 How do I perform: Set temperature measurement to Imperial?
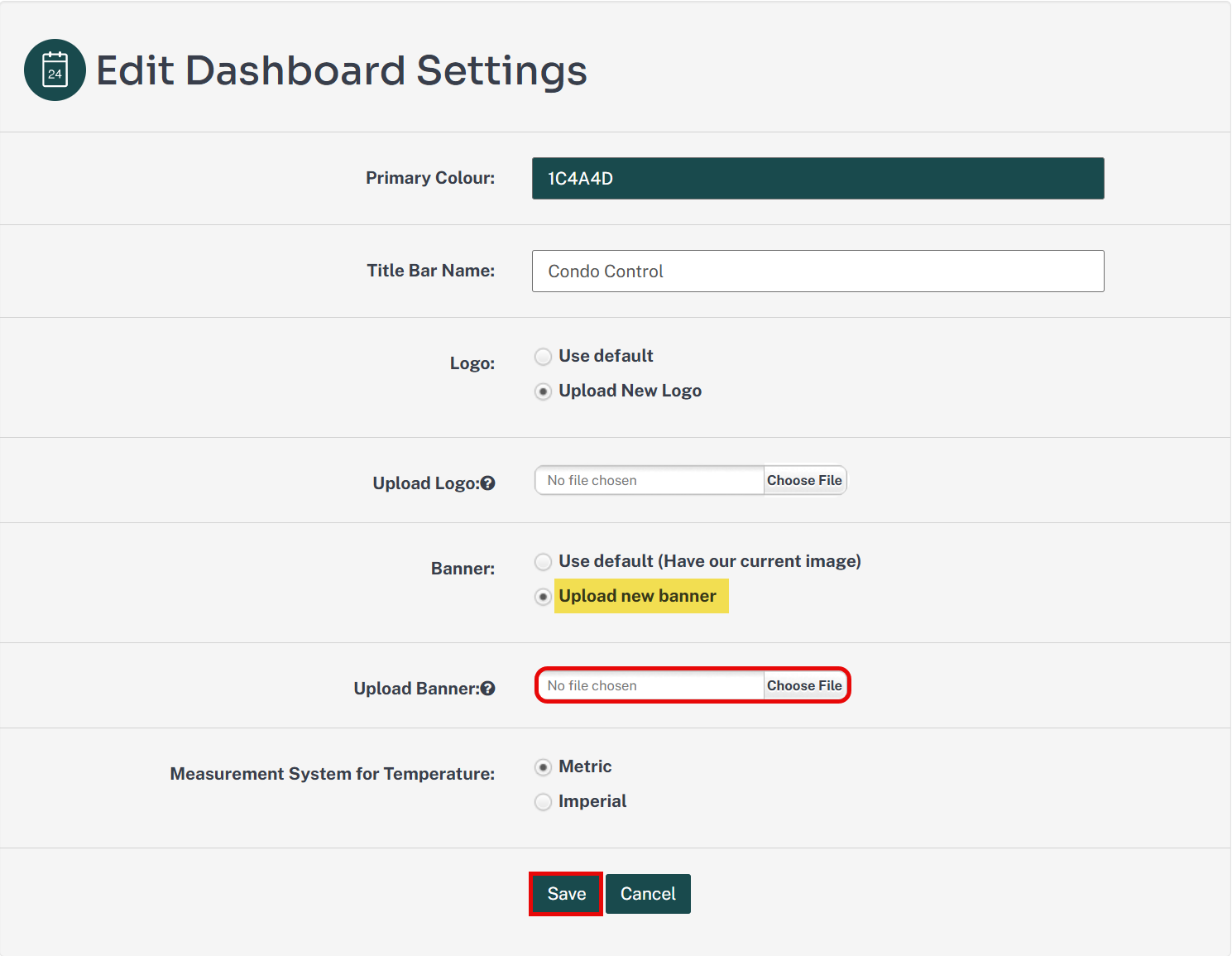click(x=543, y=802)
